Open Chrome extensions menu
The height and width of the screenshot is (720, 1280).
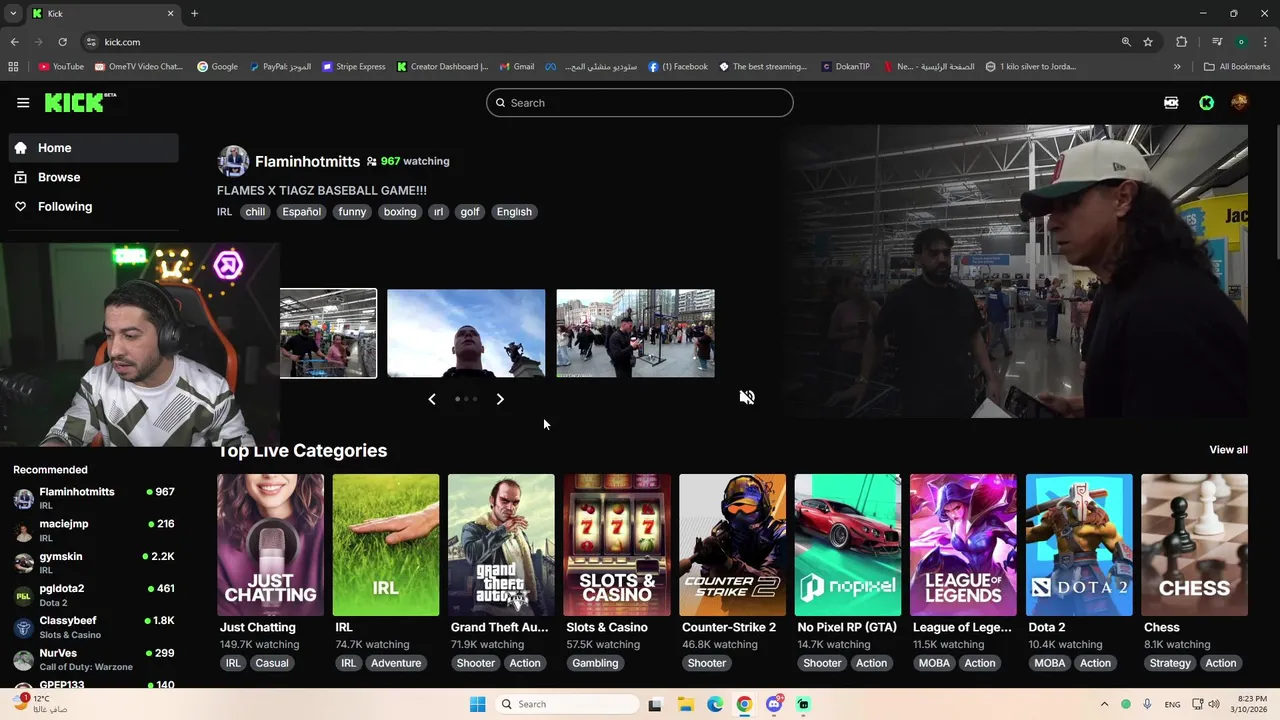1181,42
